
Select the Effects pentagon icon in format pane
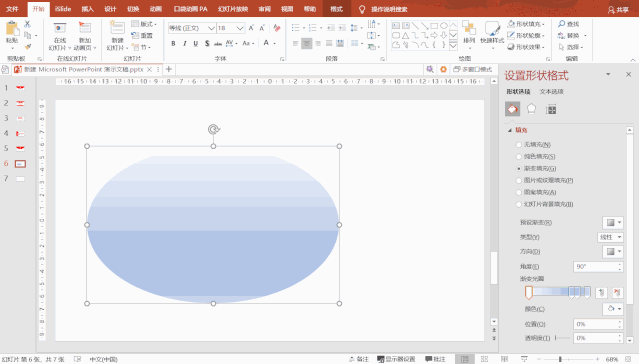531,109
